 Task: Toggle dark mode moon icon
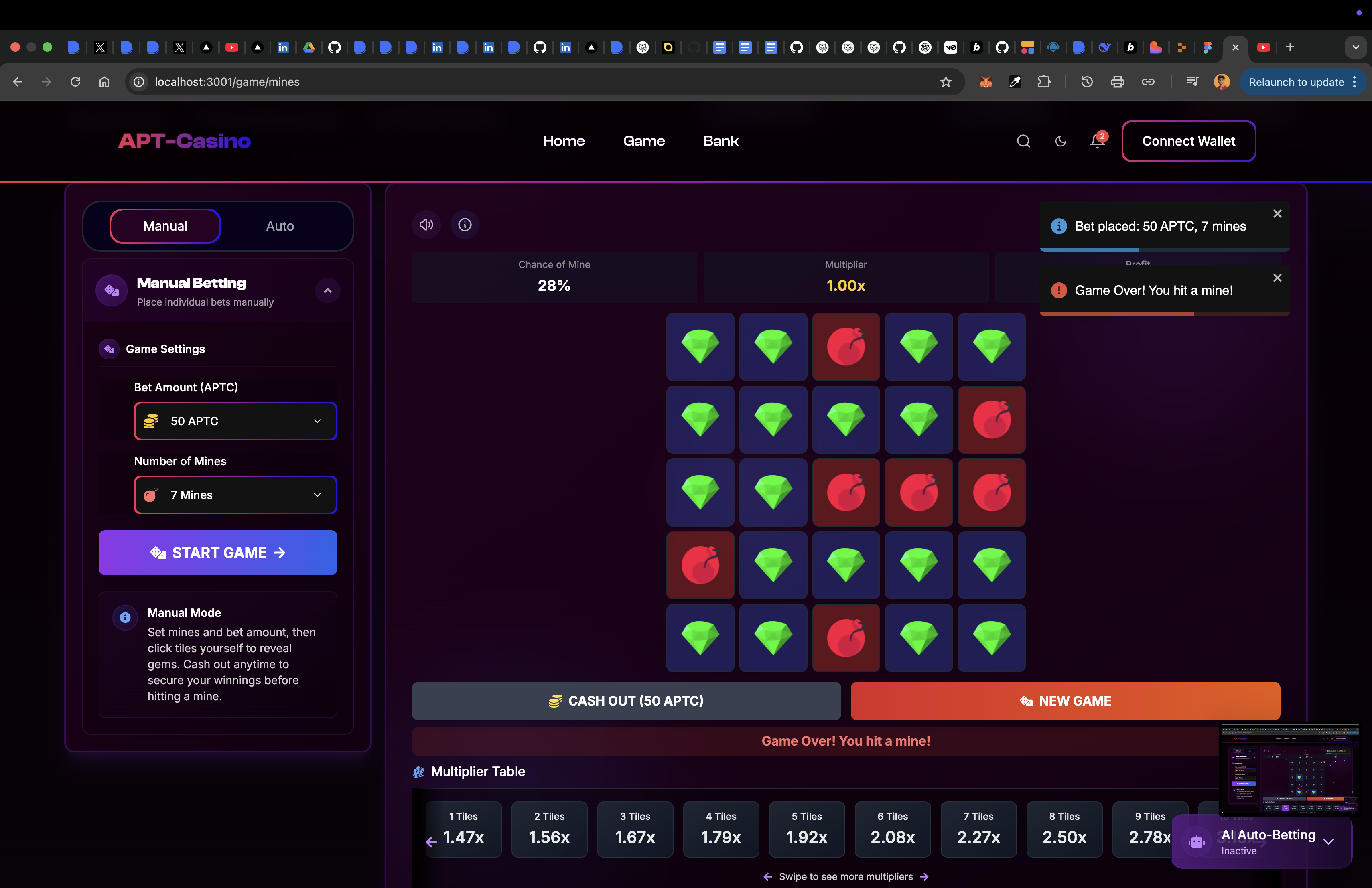pos(1060,141)
